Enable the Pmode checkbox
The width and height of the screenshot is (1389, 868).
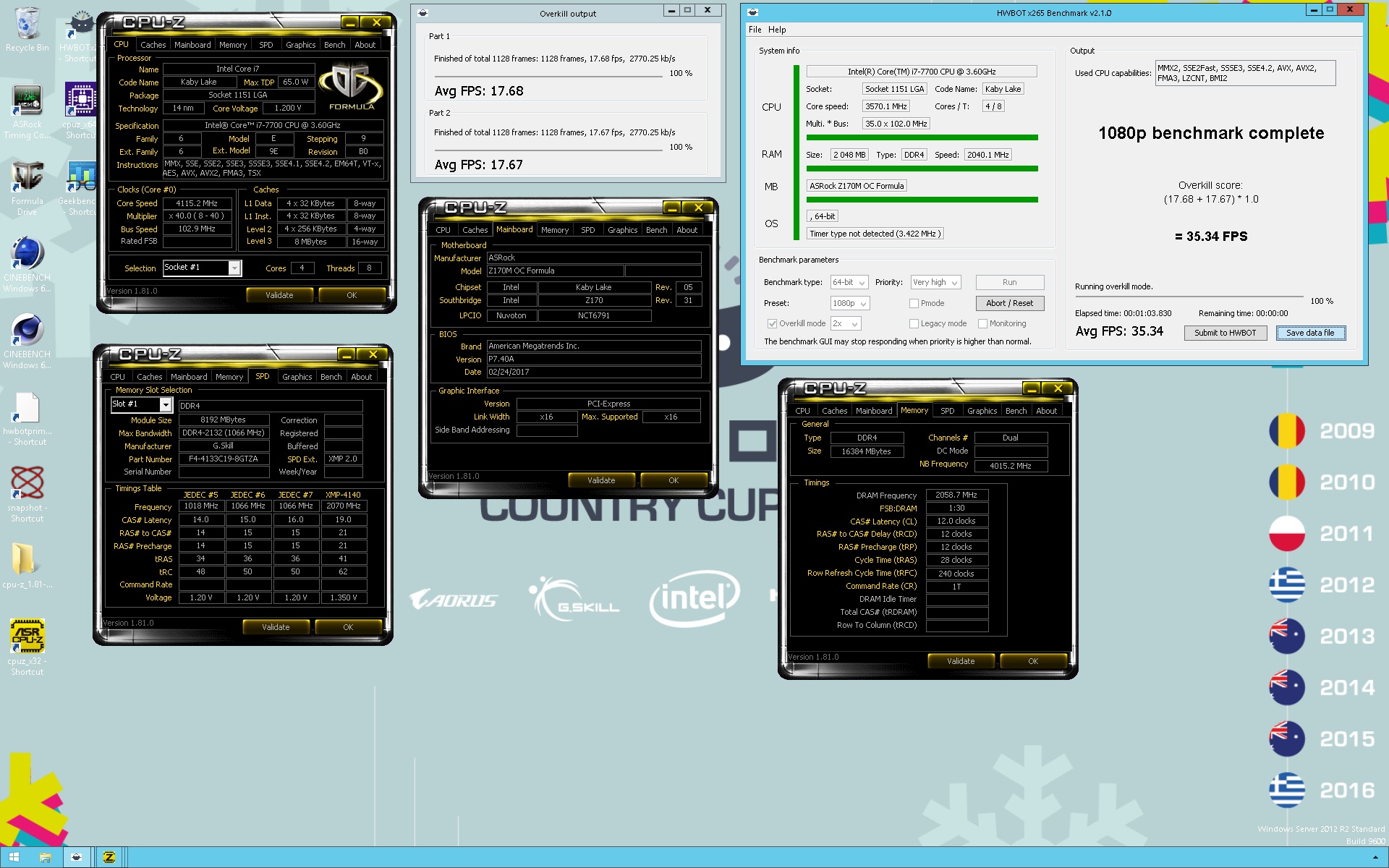(x=914, y=303)
